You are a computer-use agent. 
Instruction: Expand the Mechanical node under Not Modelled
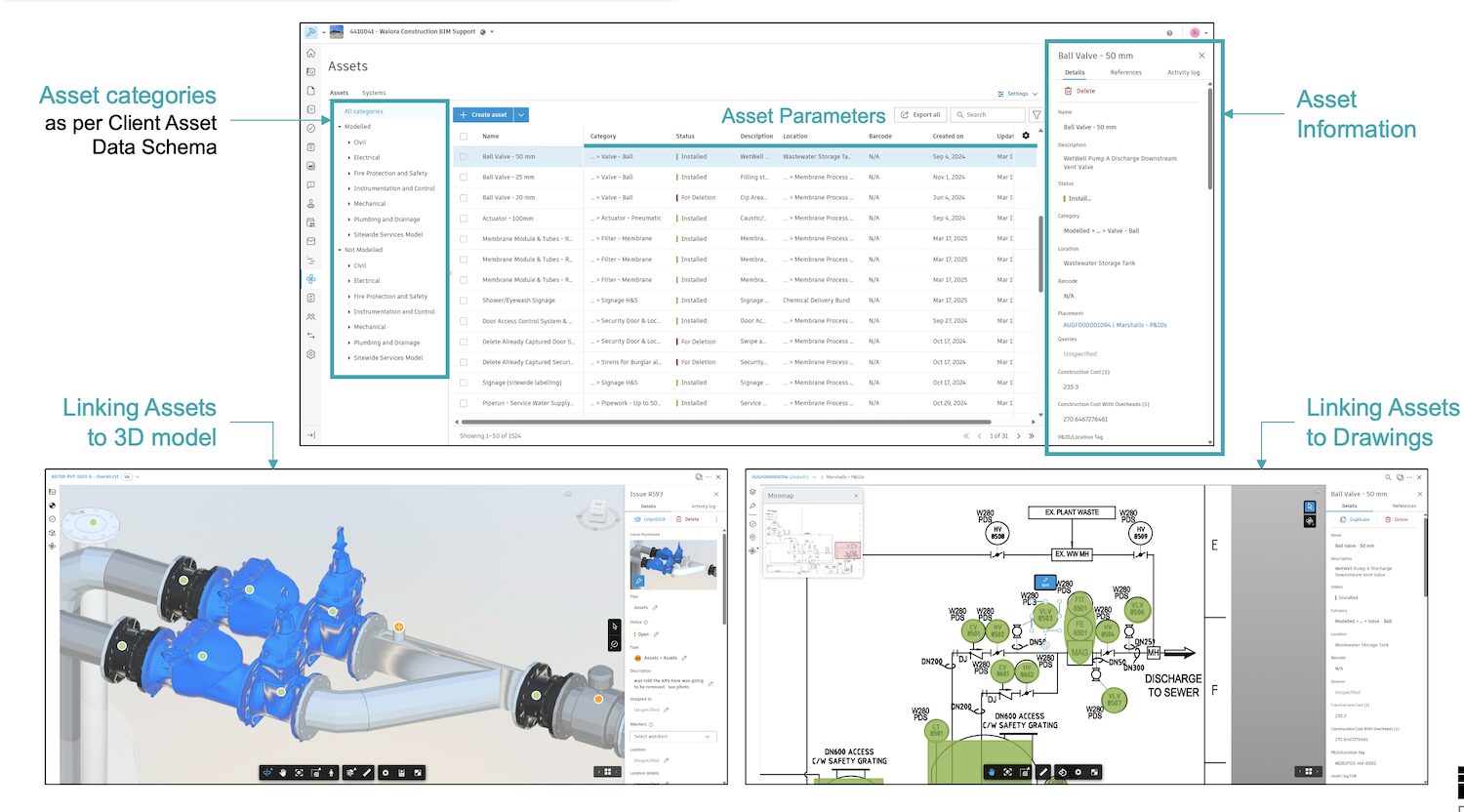click(x=349, y=327)
